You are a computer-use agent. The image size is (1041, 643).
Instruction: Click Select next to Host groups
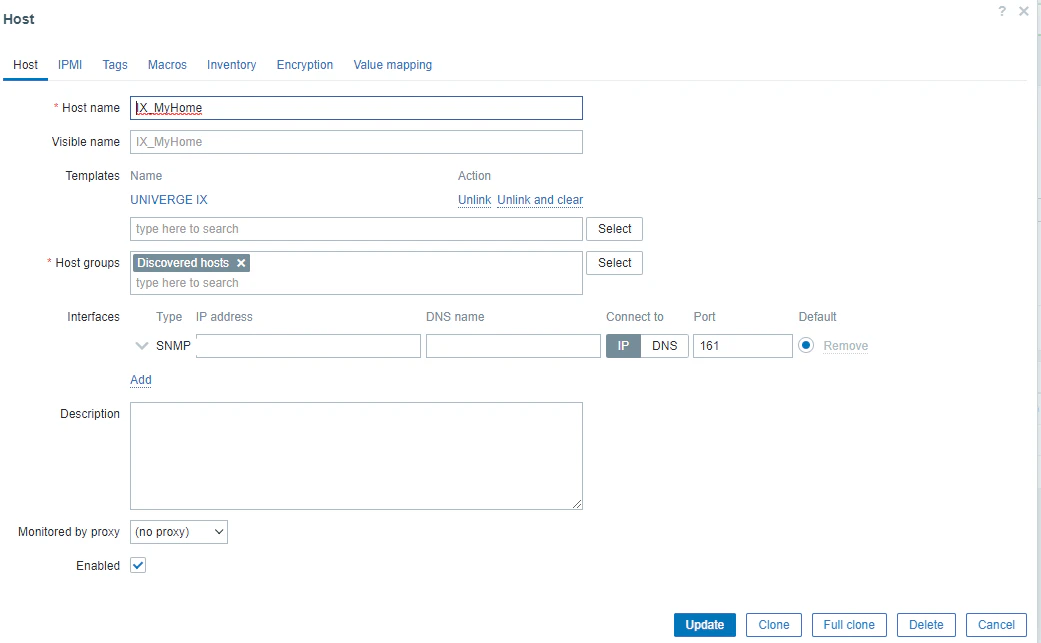(614, 263)
